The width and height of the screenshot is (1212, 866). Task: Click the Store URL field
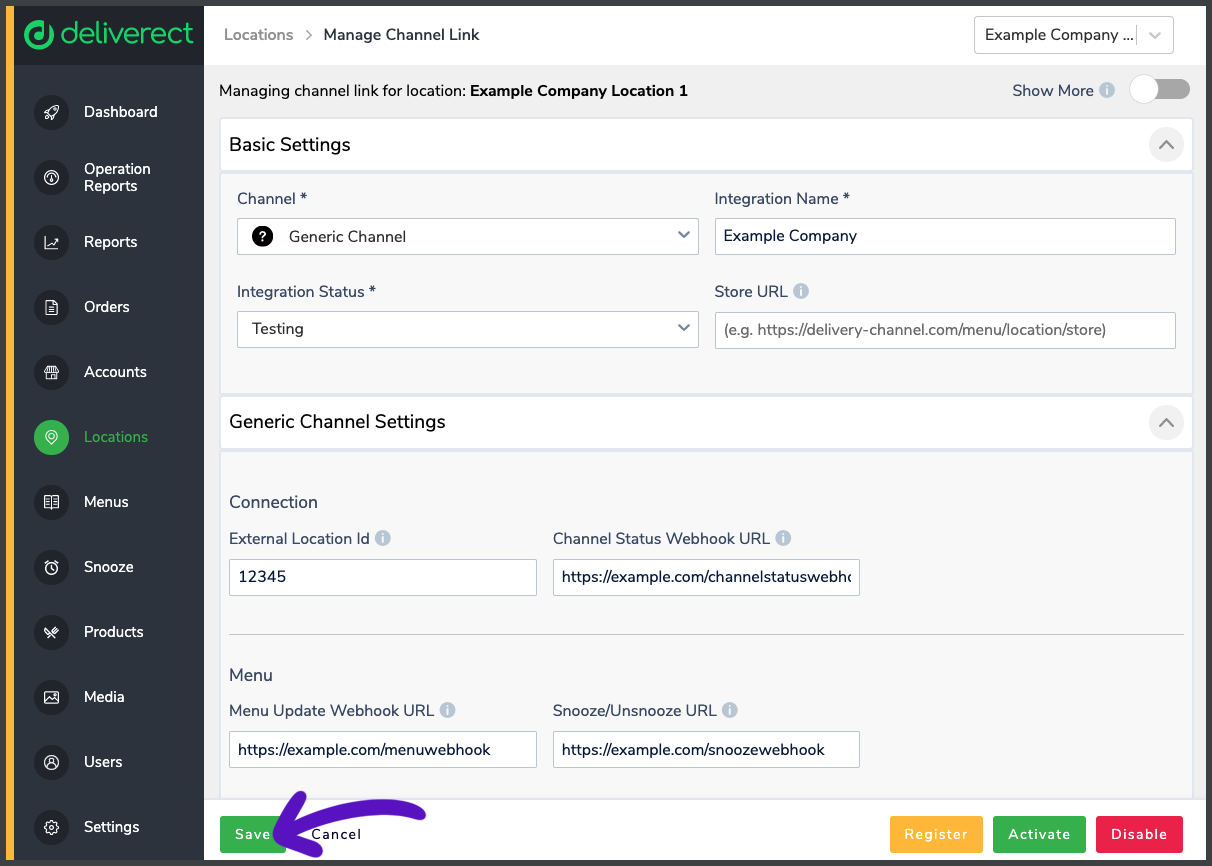click(945, 330)
